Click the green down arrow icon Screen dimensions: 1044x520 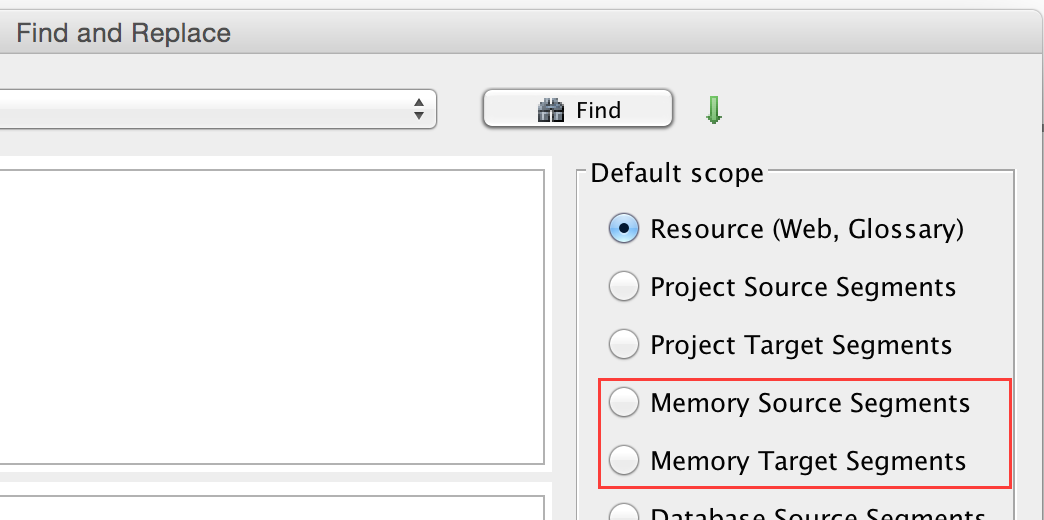(713, 110)
